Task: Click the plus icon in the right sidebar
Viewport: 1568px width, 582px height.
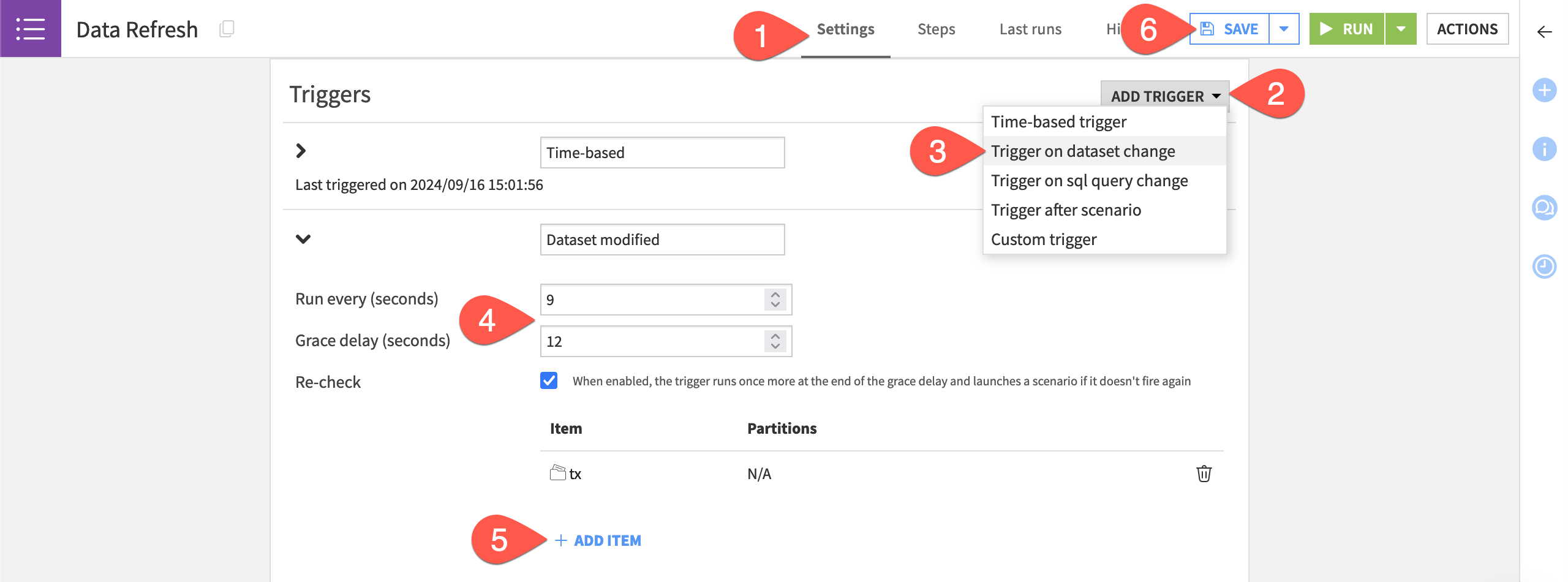Action: coord(1545,90)
